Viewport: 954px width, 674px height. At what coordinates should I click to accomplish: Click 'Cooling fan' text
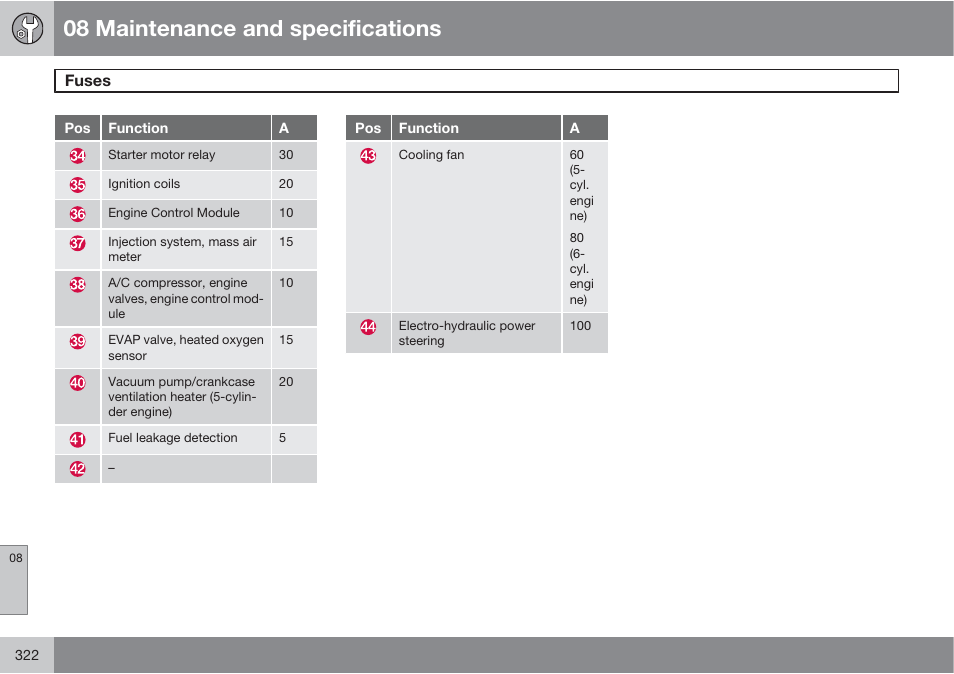click(x=431, y=155)
